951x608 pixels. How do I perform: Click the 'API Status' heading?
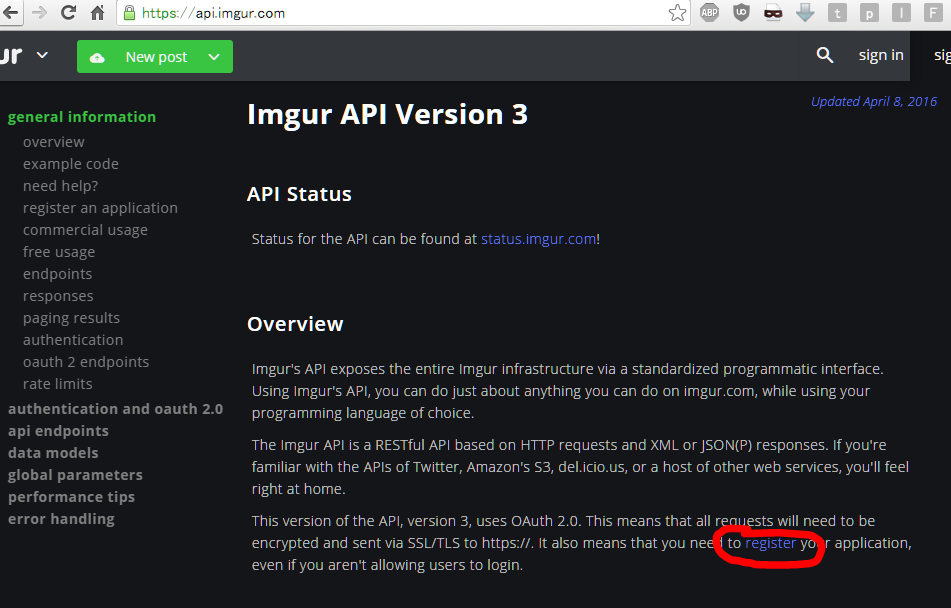[299, 194]
